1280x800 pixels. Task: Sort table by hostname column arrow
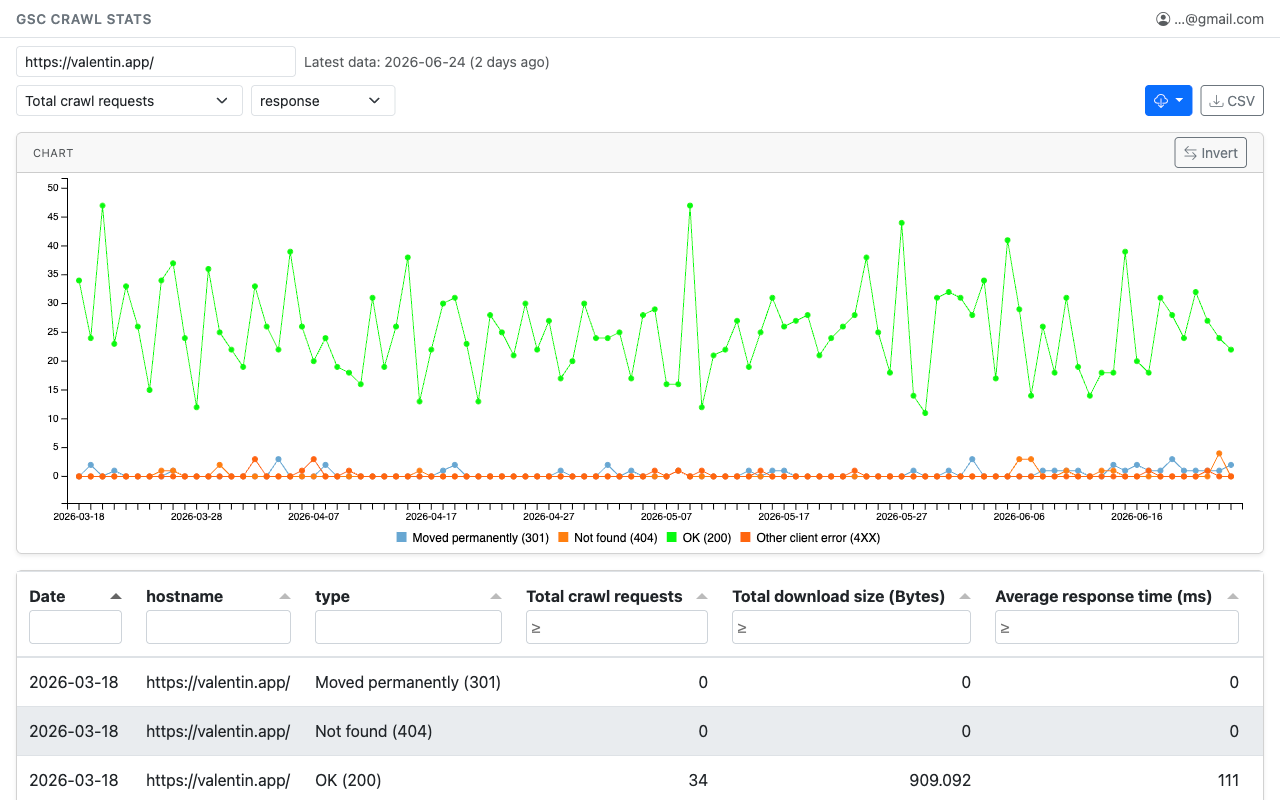[x=285, y=596]
